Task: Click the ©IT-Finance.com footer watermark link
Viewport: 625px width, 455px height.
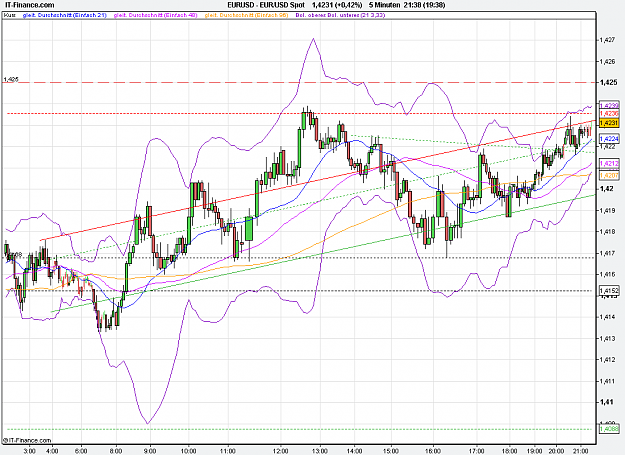Action: pyautogui.click(x=28, y=440)
